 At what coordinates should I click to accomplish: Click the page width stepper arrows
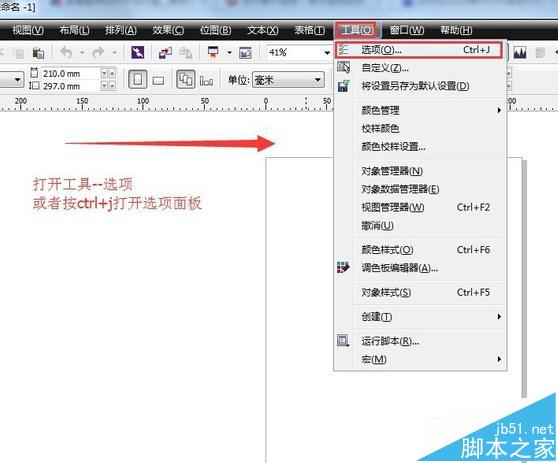[x=108, y=74]
